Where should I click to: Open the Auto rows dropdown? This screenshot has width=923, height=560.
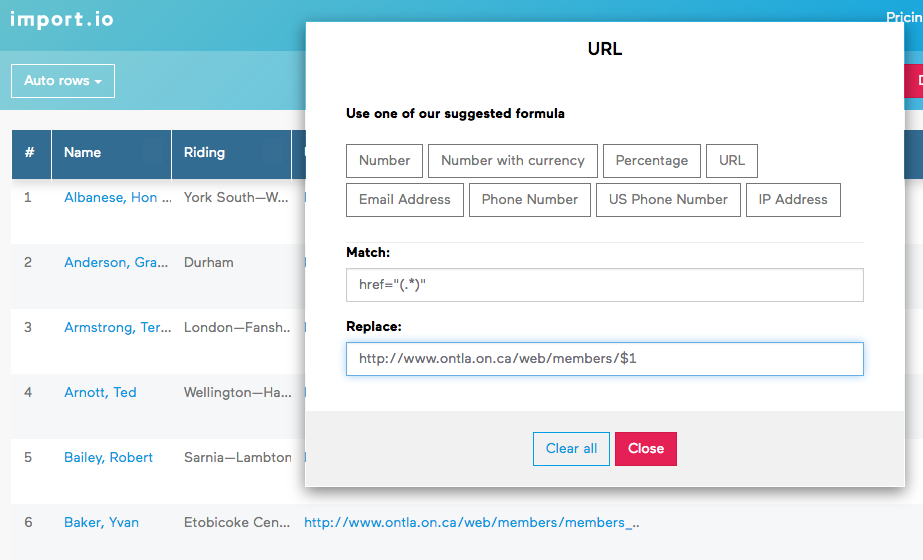(63, 81)
